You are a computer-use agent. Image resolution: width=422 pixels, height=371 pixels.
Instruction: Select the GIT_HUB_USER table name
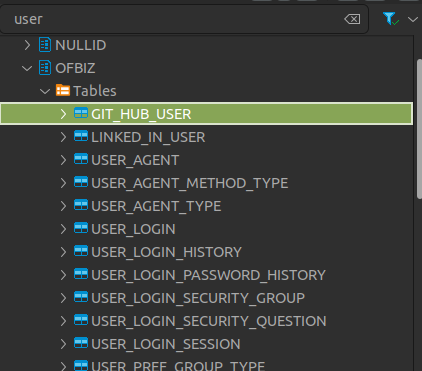coord(141,114)
